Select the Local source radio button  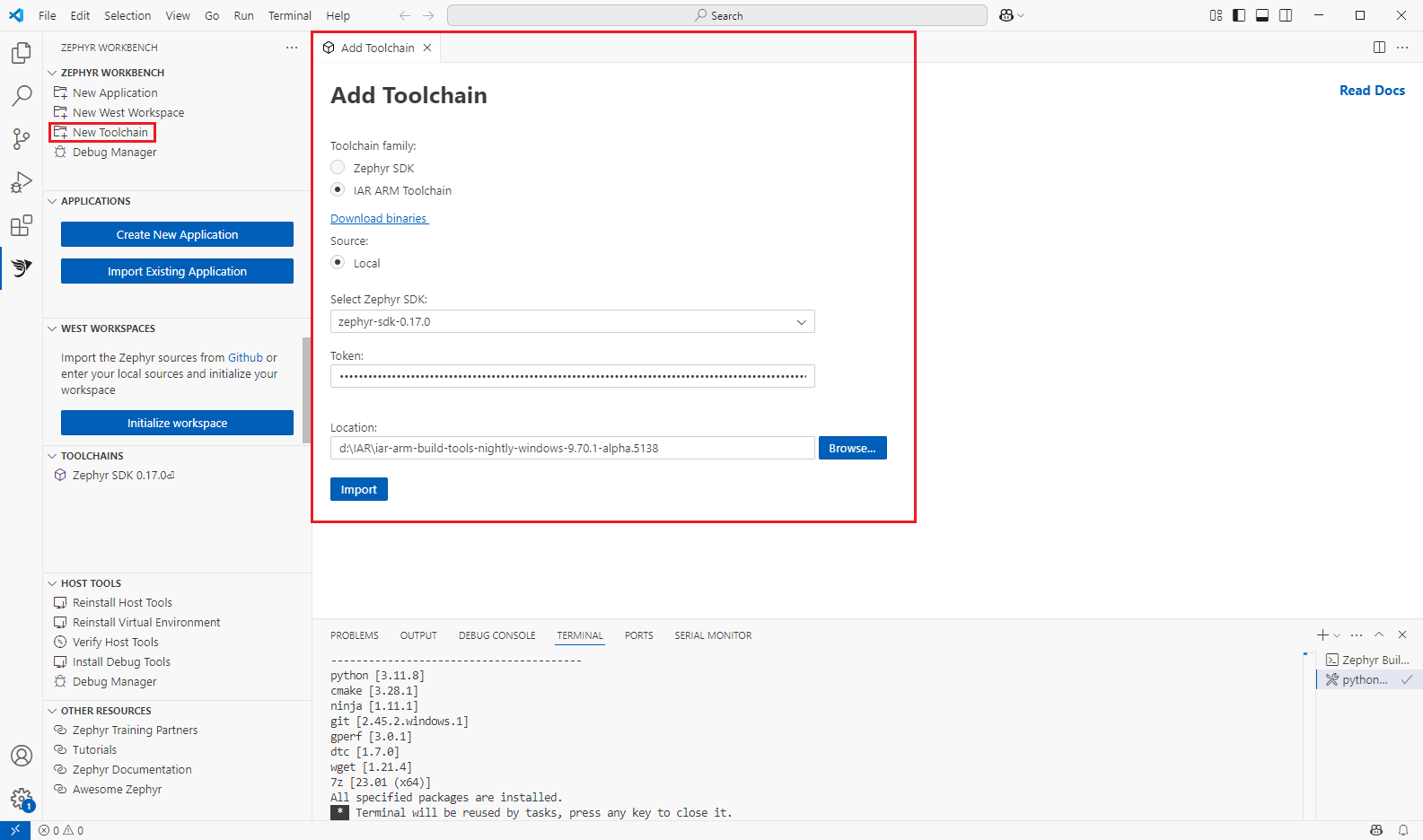click(x=338, y=262)
